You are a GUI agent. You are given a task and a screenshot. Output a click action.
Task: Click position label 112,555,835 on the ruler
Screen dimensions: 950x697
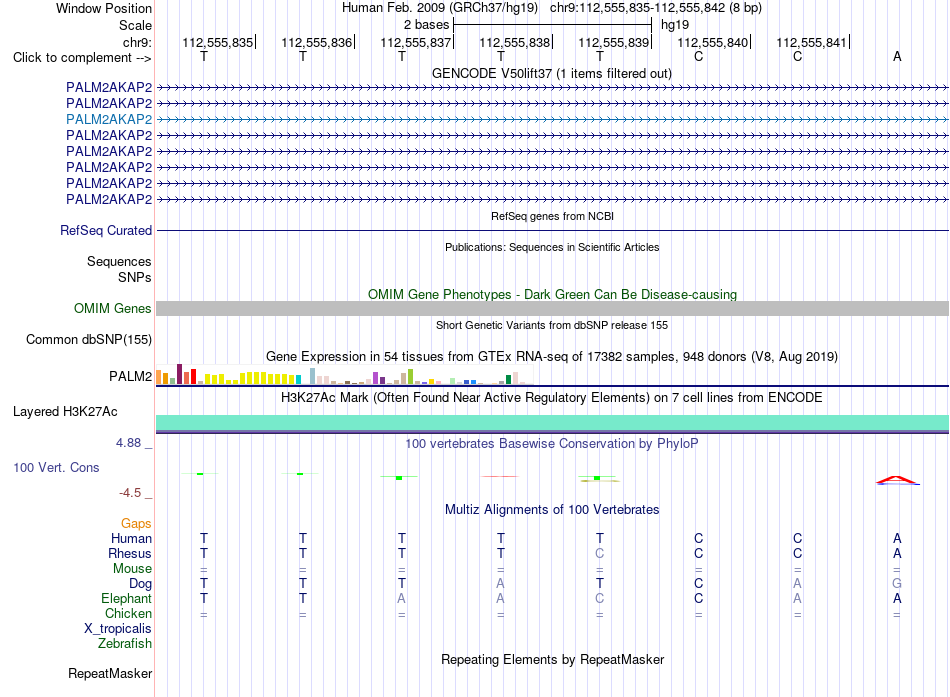pos(218,42)
